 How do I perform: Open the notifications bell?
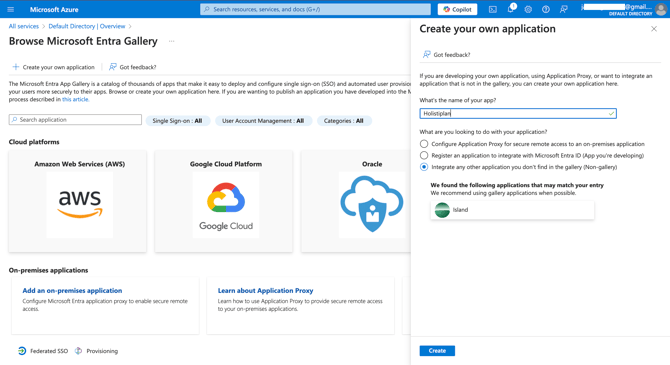click(x=511, y=9)
